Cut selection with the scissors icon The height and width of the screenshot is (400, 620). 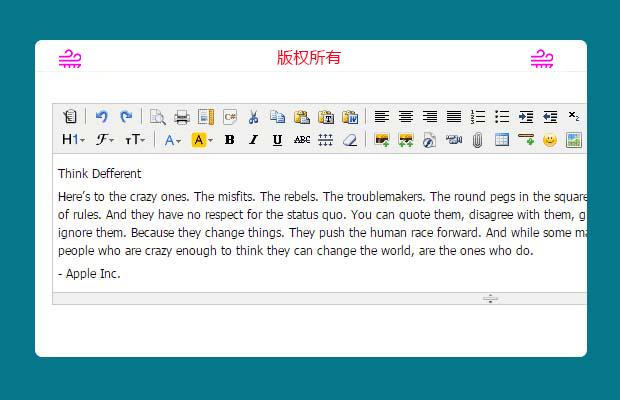[254, 116]
